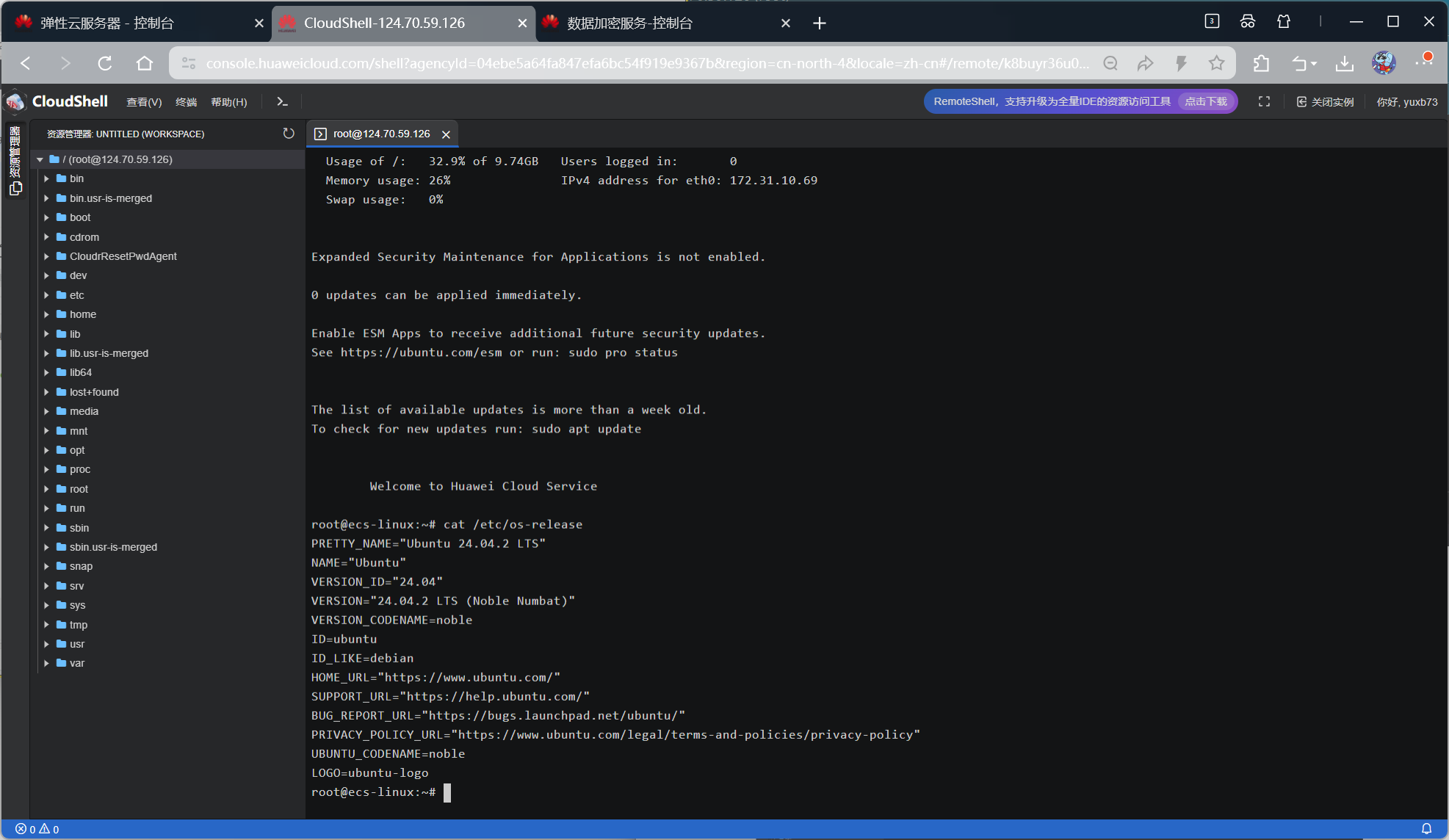Click 点击下载 in the RemoteShell banner

coord(1205,102)
